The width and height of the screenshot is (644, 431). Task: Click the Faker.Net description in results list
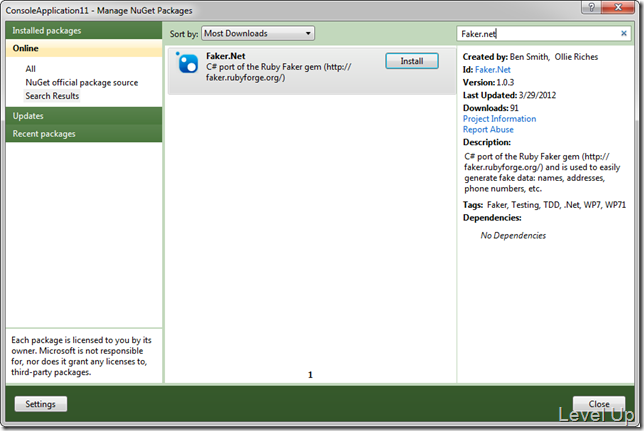coord(278,72)
